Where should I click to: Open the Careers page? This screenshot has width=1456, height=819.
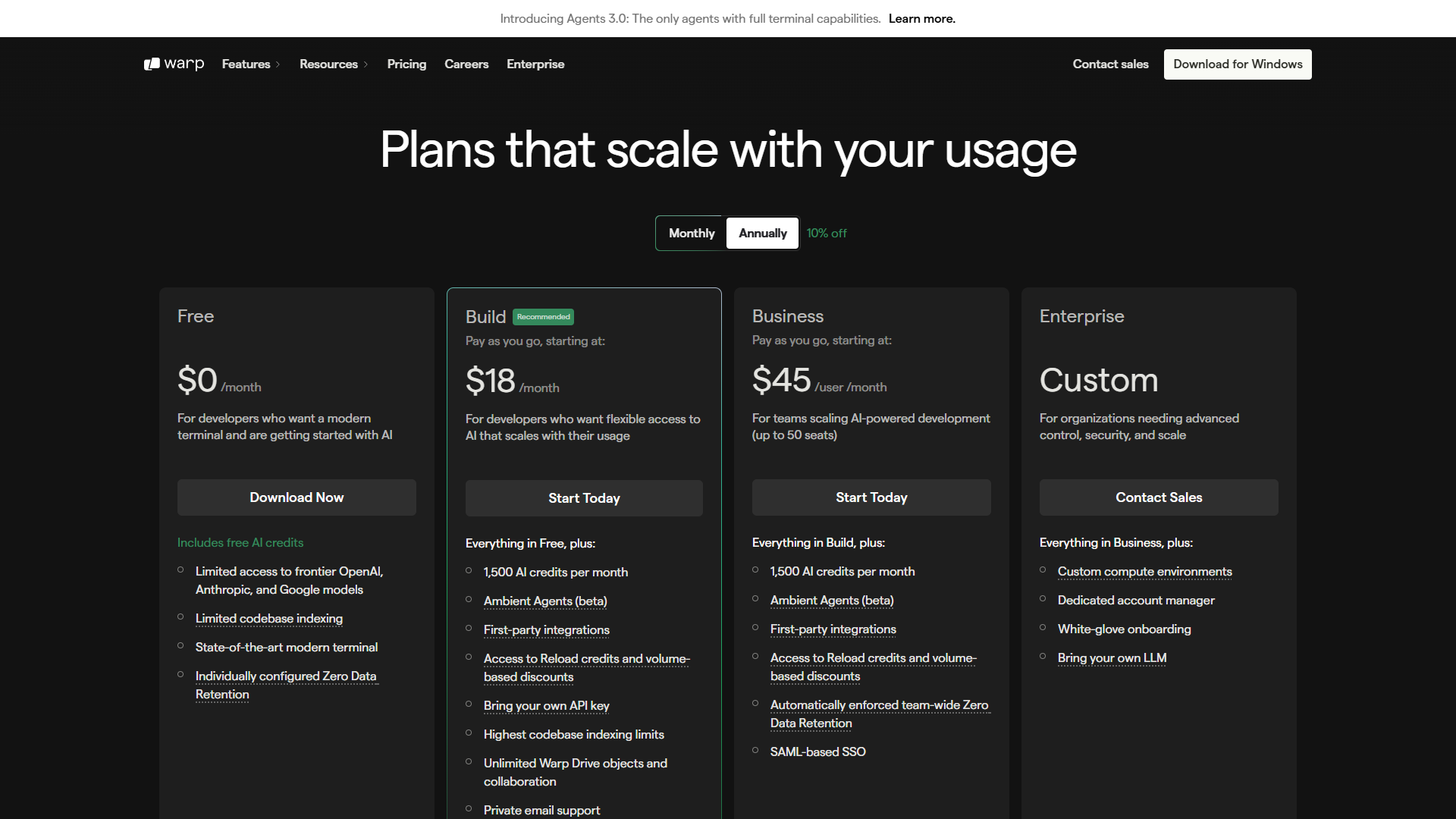point(466,64)
